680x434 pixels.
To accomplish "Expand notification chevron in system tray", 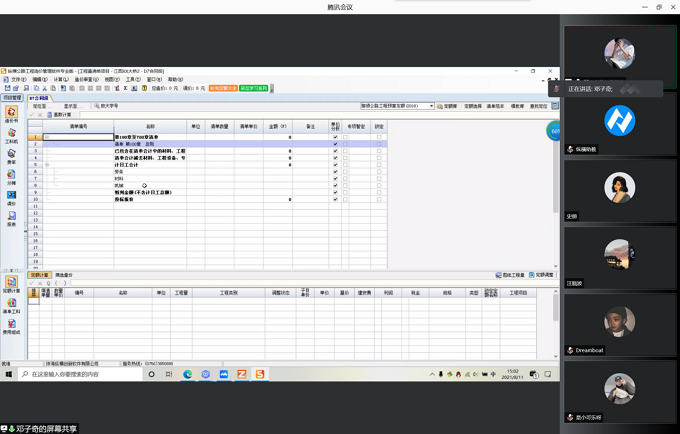I will tap(432, 374).
